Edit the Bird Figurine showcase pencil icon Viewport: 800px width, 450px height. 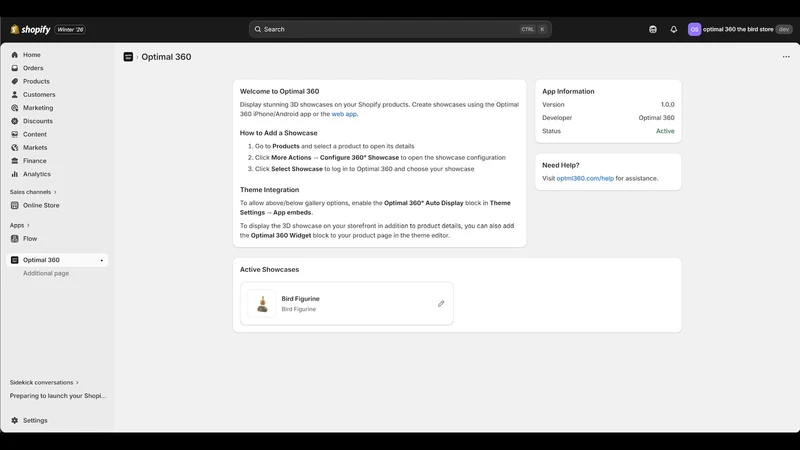click(441, 304)
